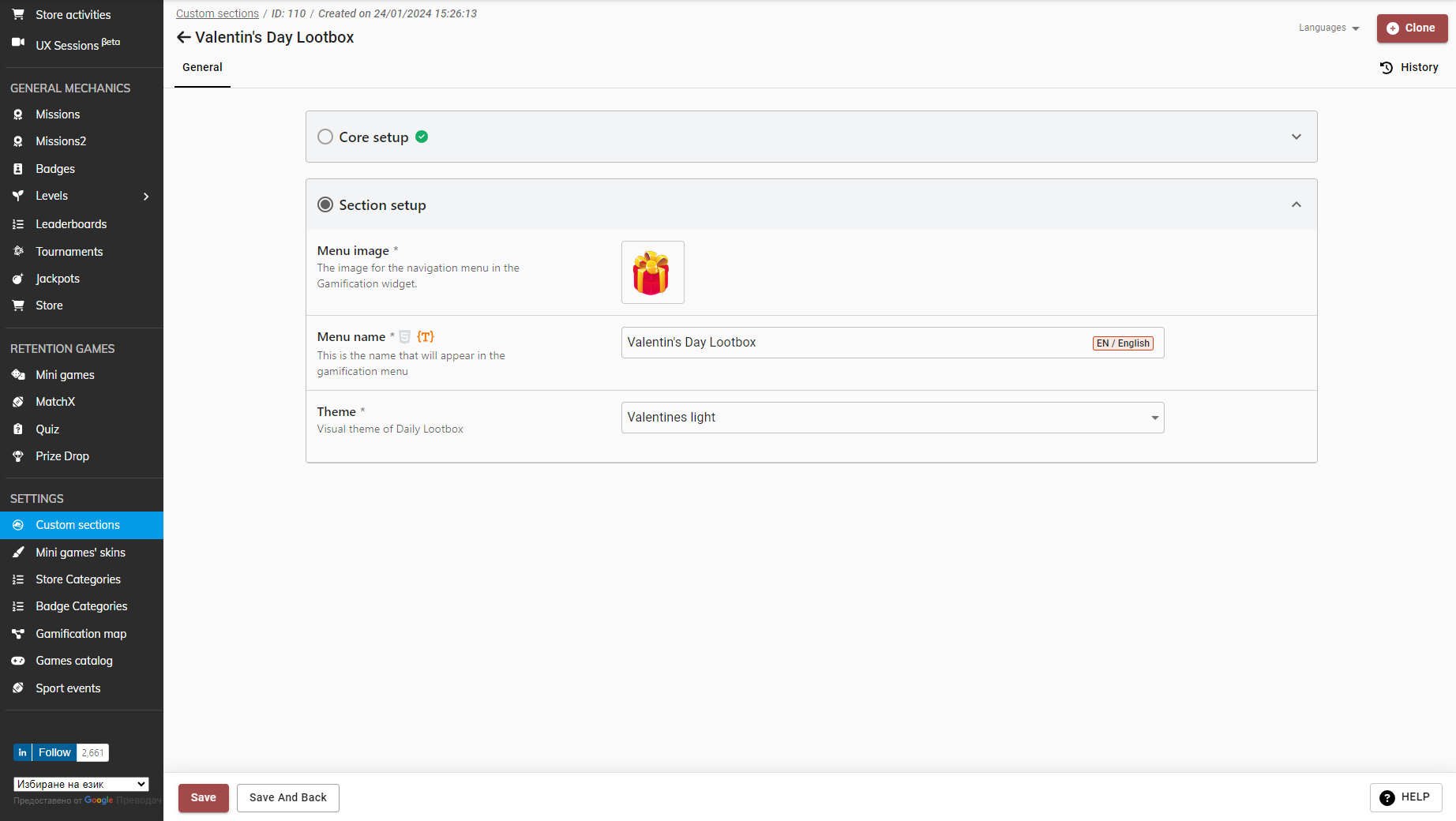Image resolution: width=1456 pixels, height=821 pixels.
Task: Go to Prize Drop in the sidebar
Action: tap(62, 456)
